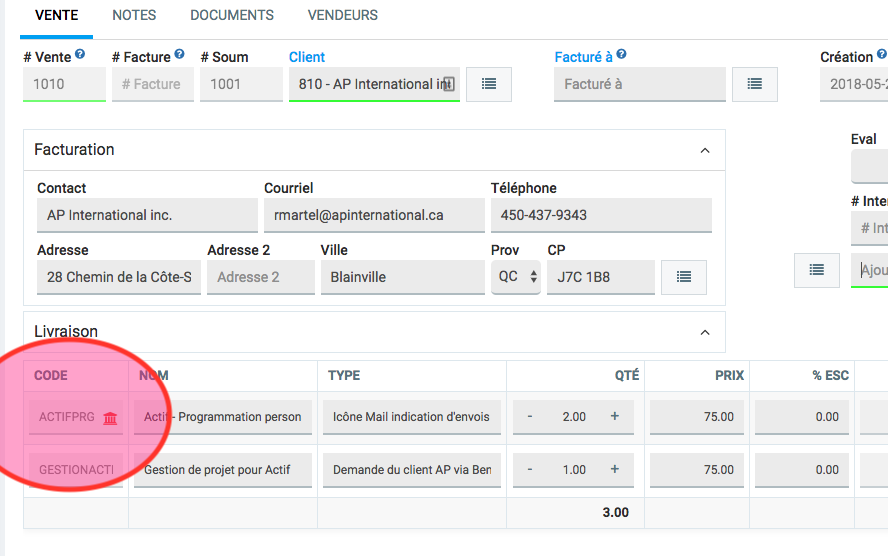The height and width of the screenshot is (556, 888).
Task: Increase quantity for the ACTIFPRG line
Action: click(615, 417)
